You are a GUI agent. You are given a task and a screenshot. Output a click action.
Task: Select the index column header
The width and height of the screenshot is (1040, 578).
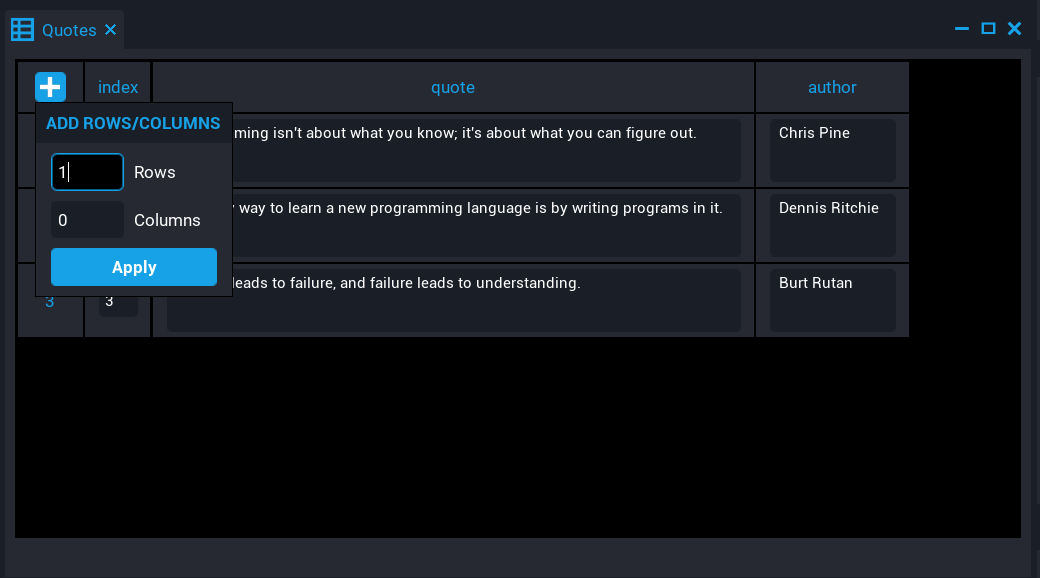pyautogui.click(x=118, y=87)
